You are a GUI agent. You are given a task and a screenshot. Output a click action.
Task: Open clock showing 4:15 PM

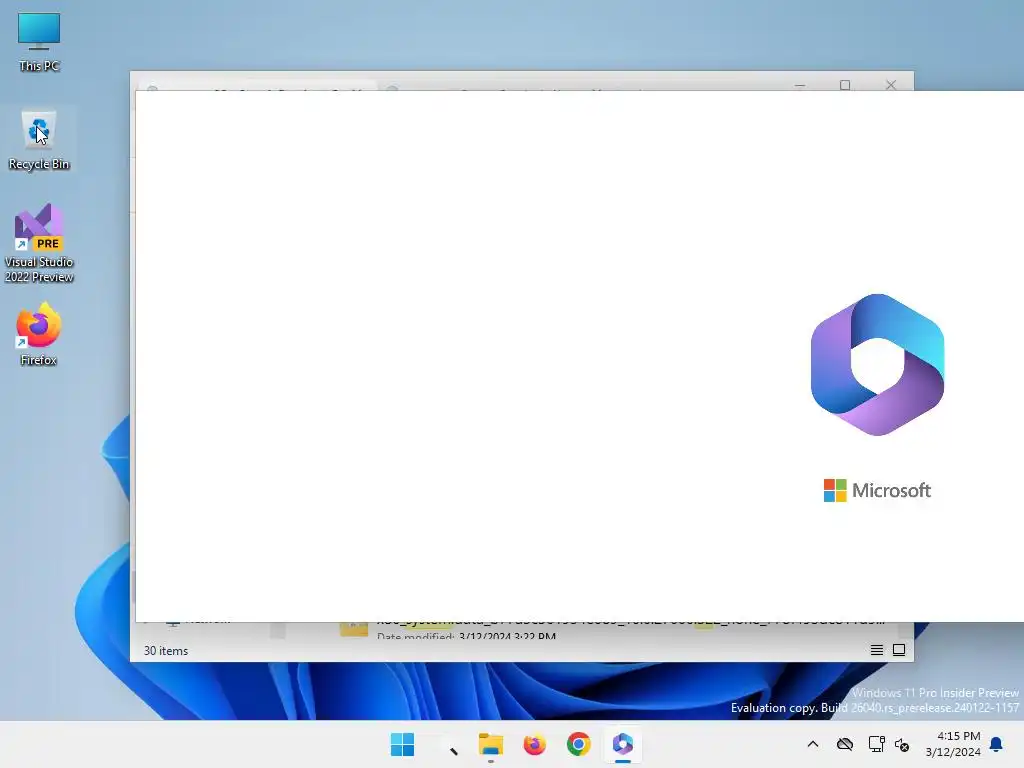[x=953, y=744]
